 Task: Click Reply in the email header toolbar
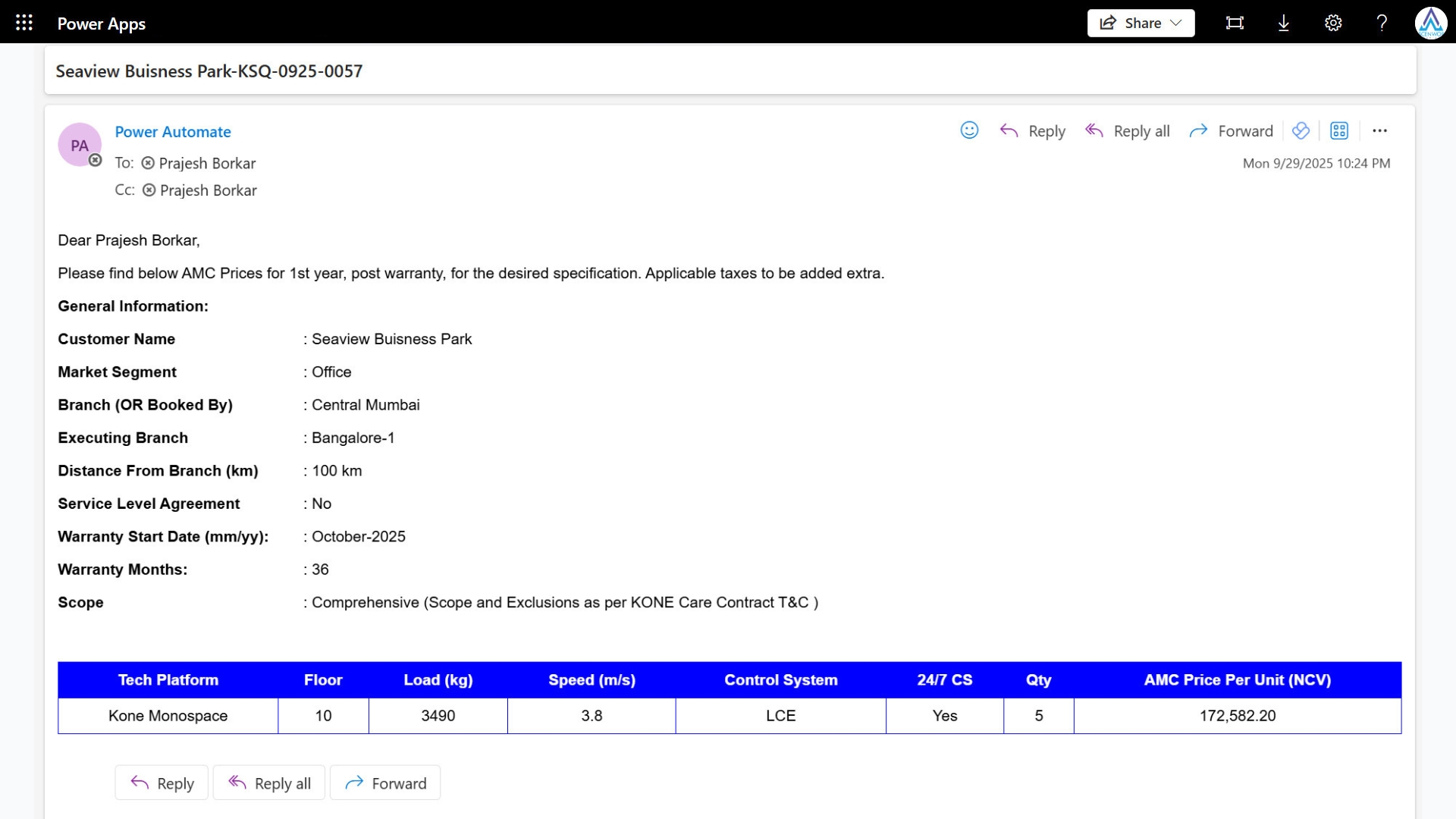[1032, 130]
